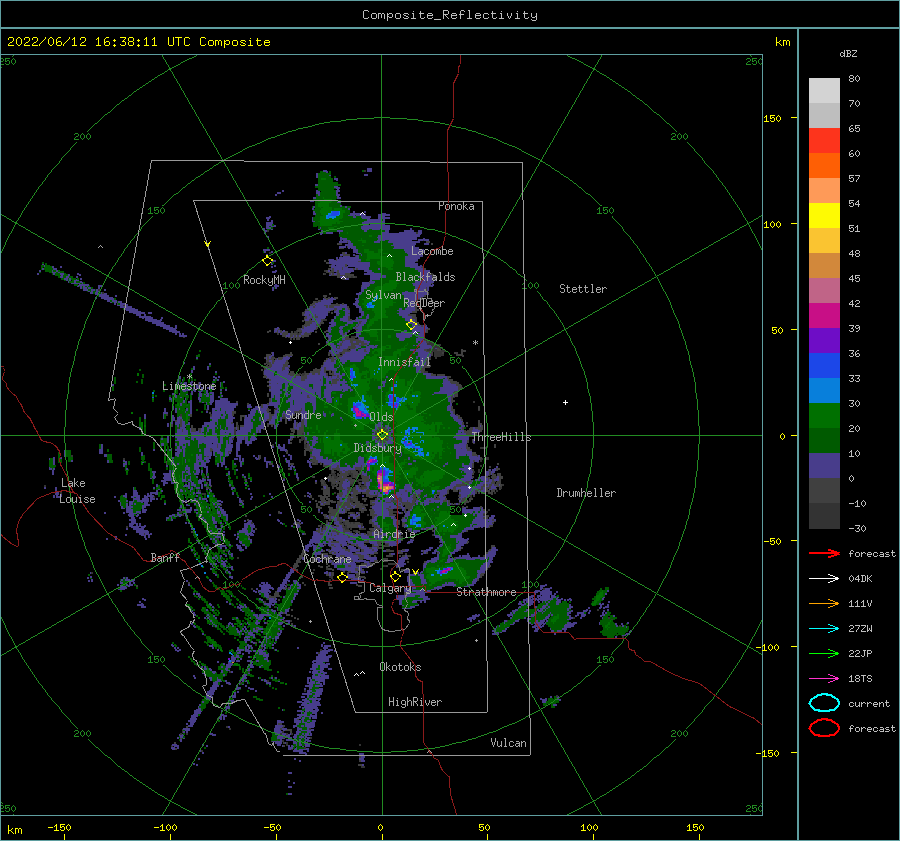
Task: Click the Blackfalds city label
Action: [x=425, y=277]
